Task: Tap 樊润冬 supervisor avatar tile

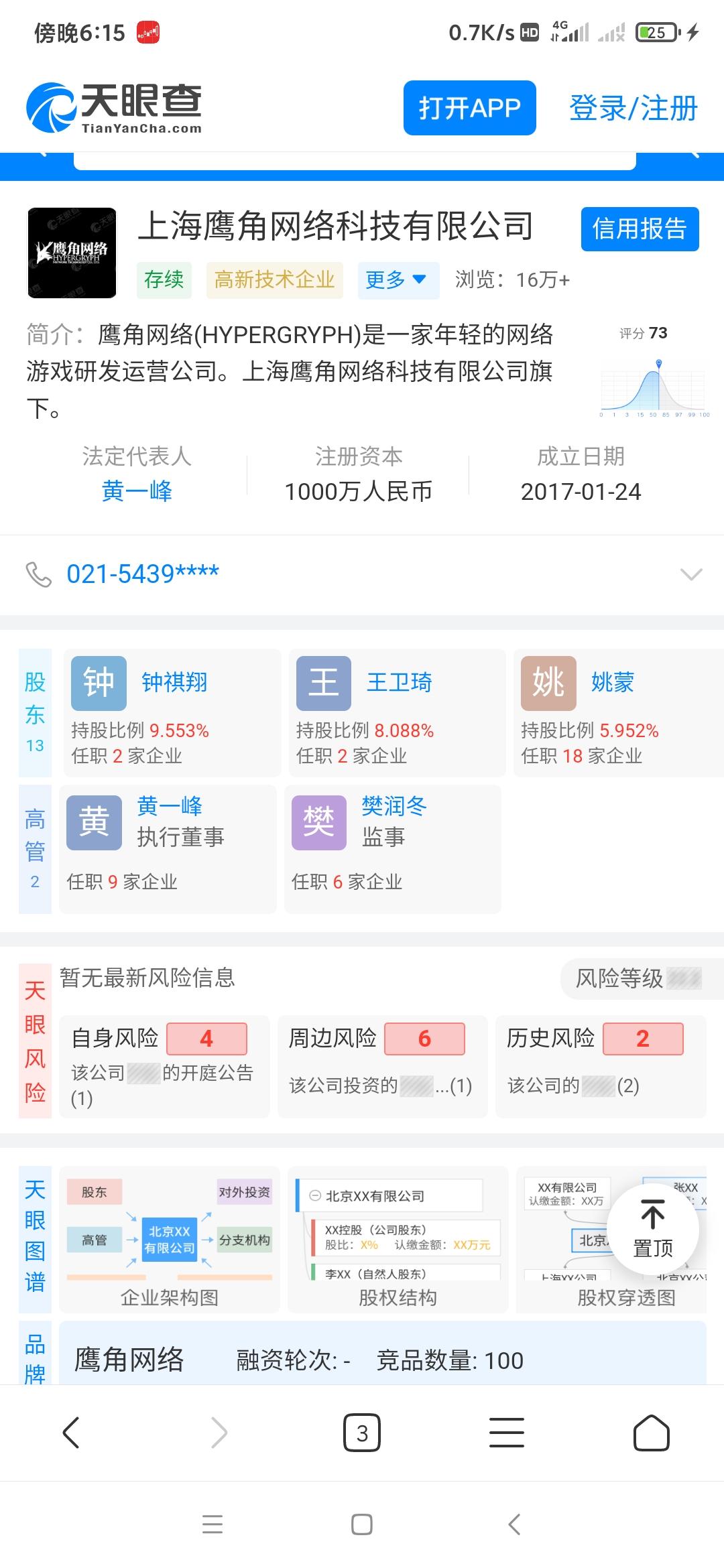Action: 319,822
